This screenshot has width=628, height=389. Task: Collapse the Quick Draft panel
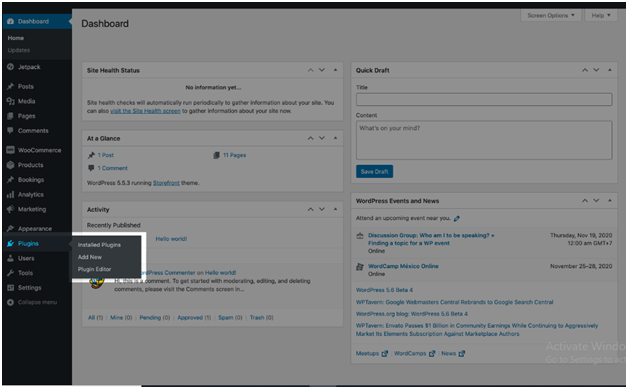(610, 70)
